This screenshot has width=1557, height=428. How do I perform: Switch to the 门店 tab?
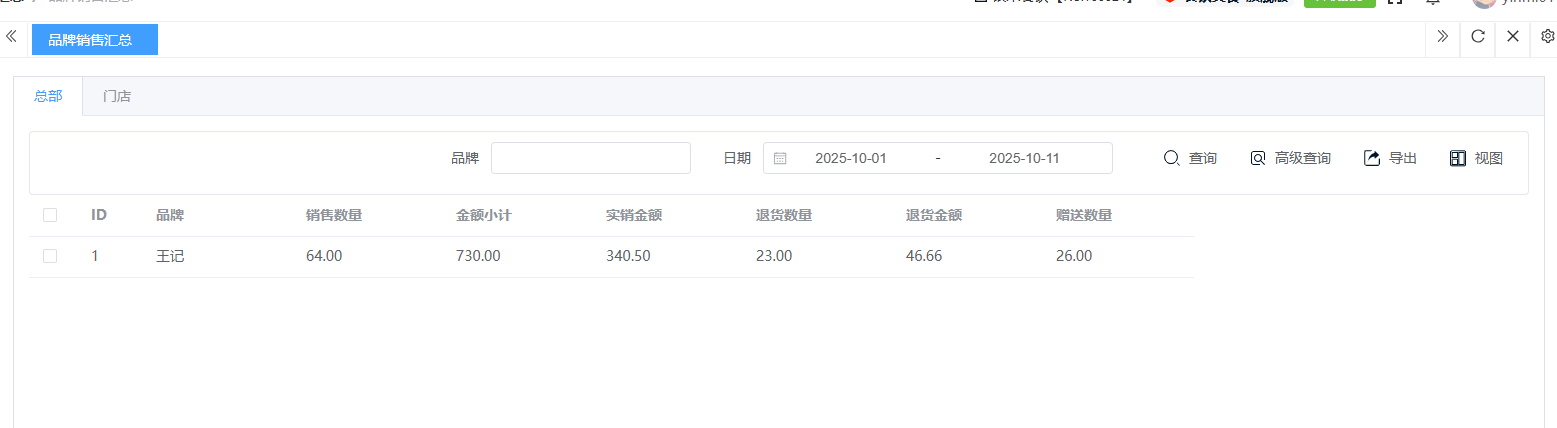click(117, 97)
